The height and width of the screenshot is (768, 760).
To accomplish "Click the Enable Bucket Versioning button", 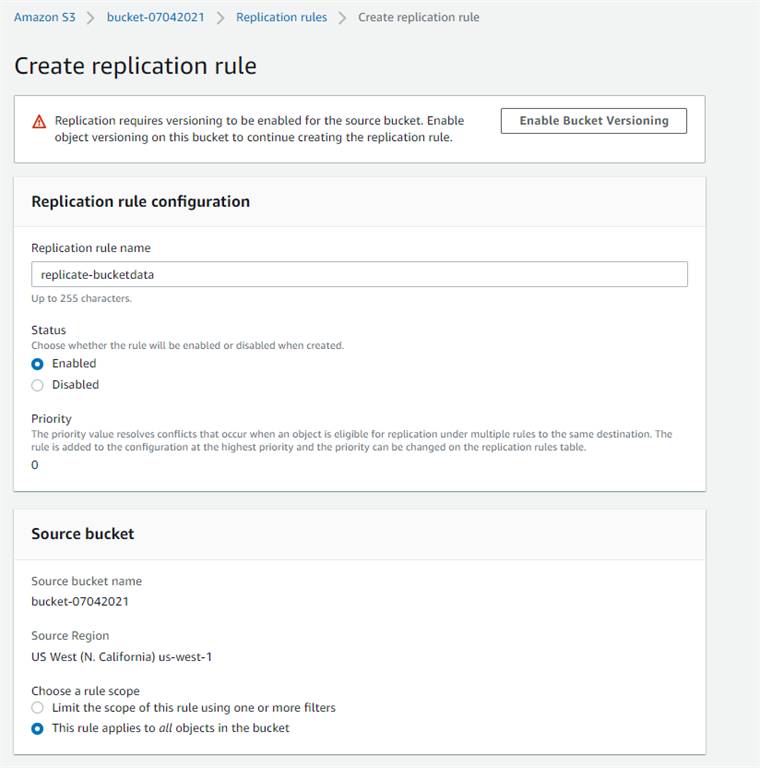I will coord(594,120).
